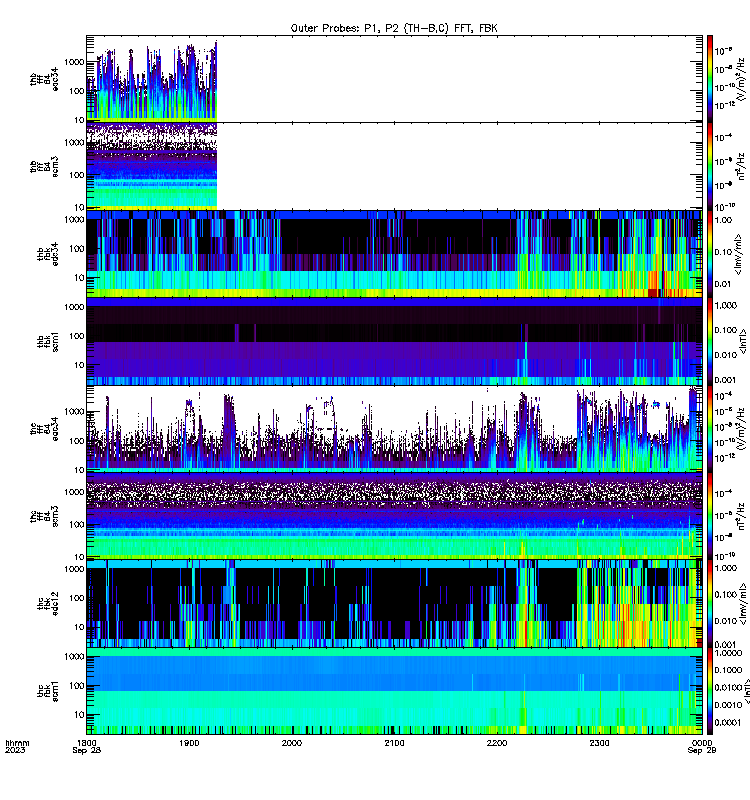The height and width of the screenshot is (800, 750).
Task: Select the '2200' time axis label
Action: point(497,743)
